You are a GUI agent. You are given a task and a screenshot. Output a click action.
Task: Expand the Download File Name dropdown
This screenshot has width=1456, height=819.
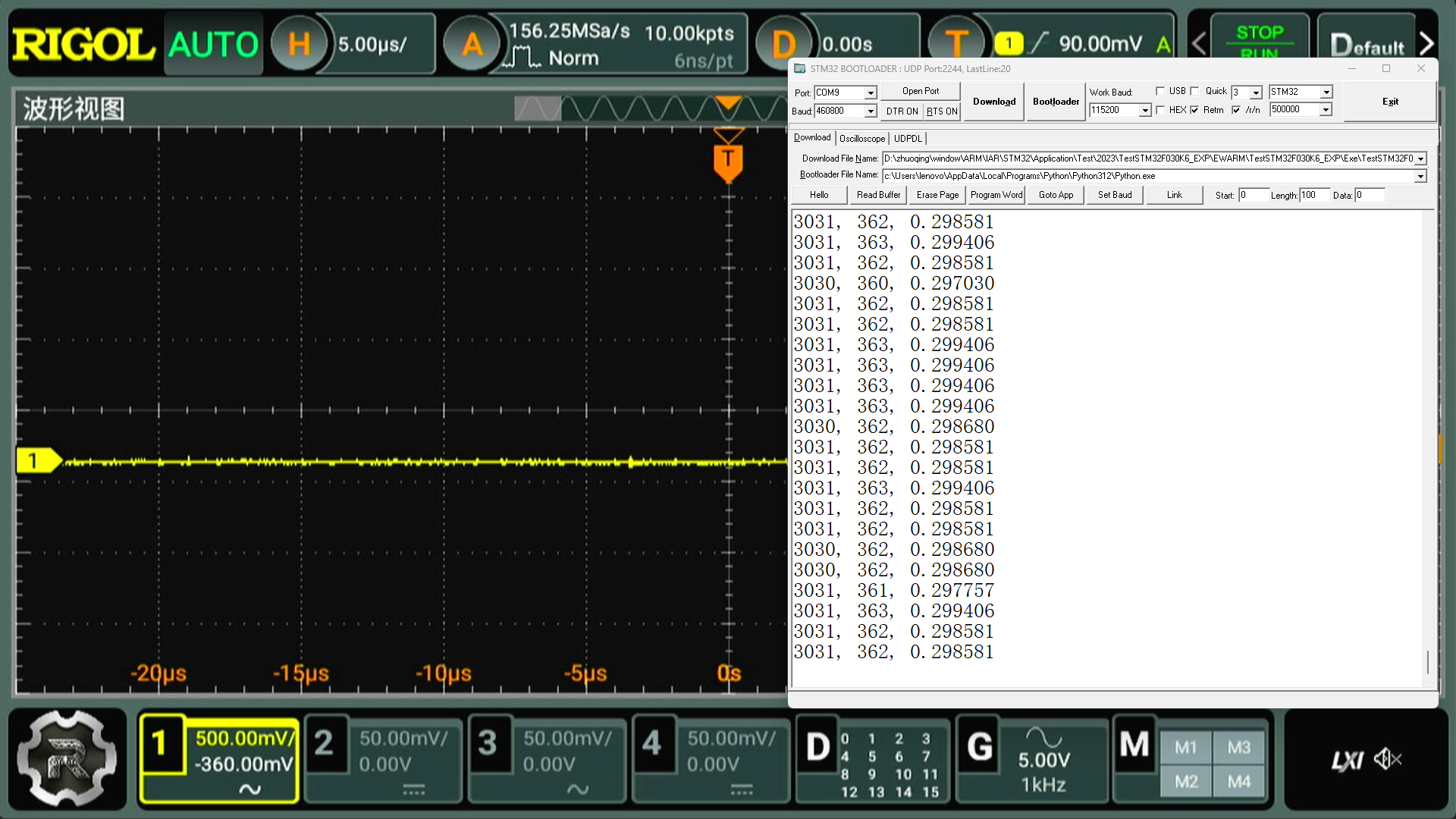[1420, 158]
